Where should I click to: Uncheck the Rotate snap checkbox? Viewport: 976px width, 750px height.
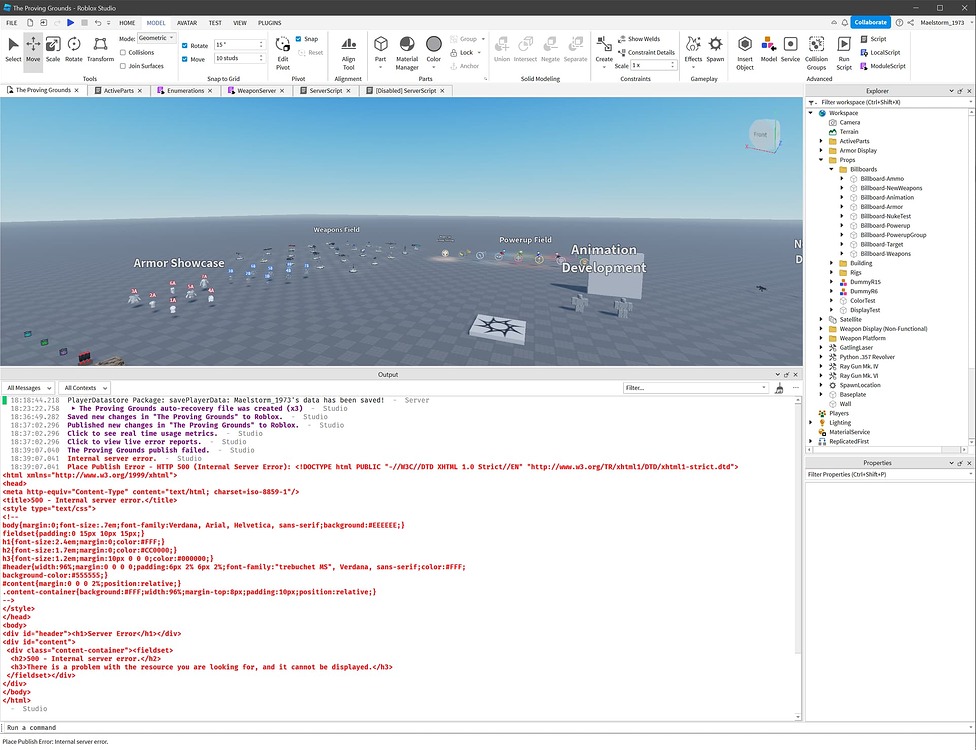tap(185, 45)
